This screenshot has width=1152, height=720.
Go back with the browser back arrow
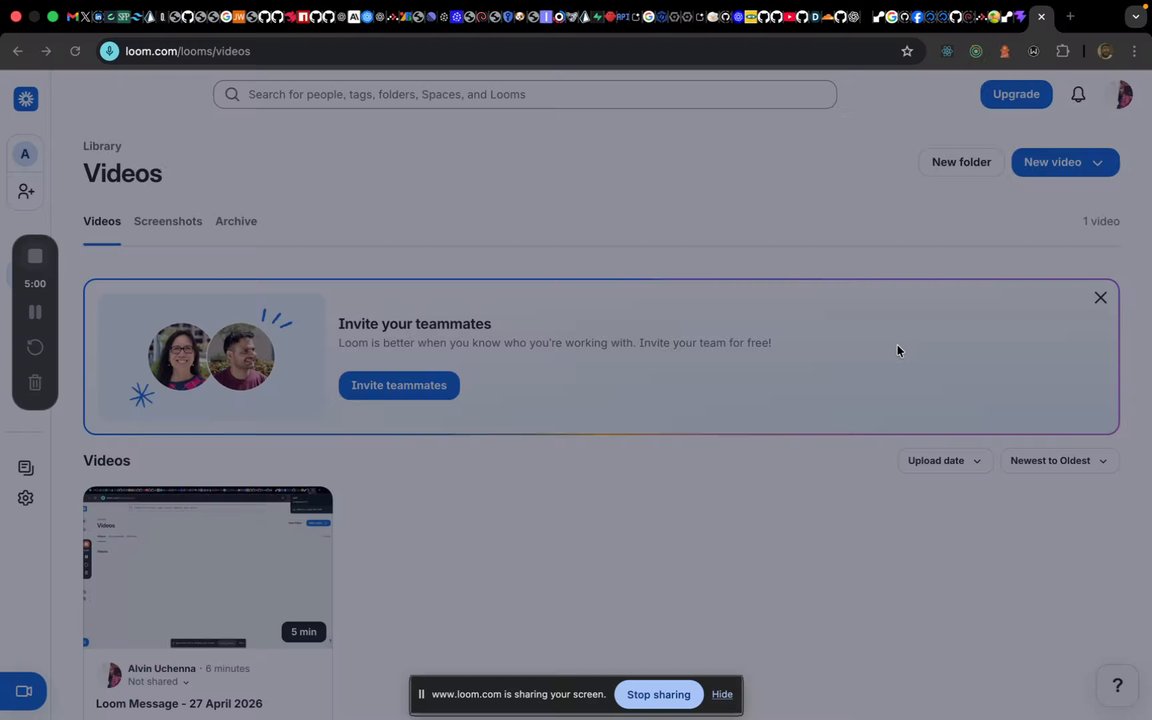pos(18,51)
